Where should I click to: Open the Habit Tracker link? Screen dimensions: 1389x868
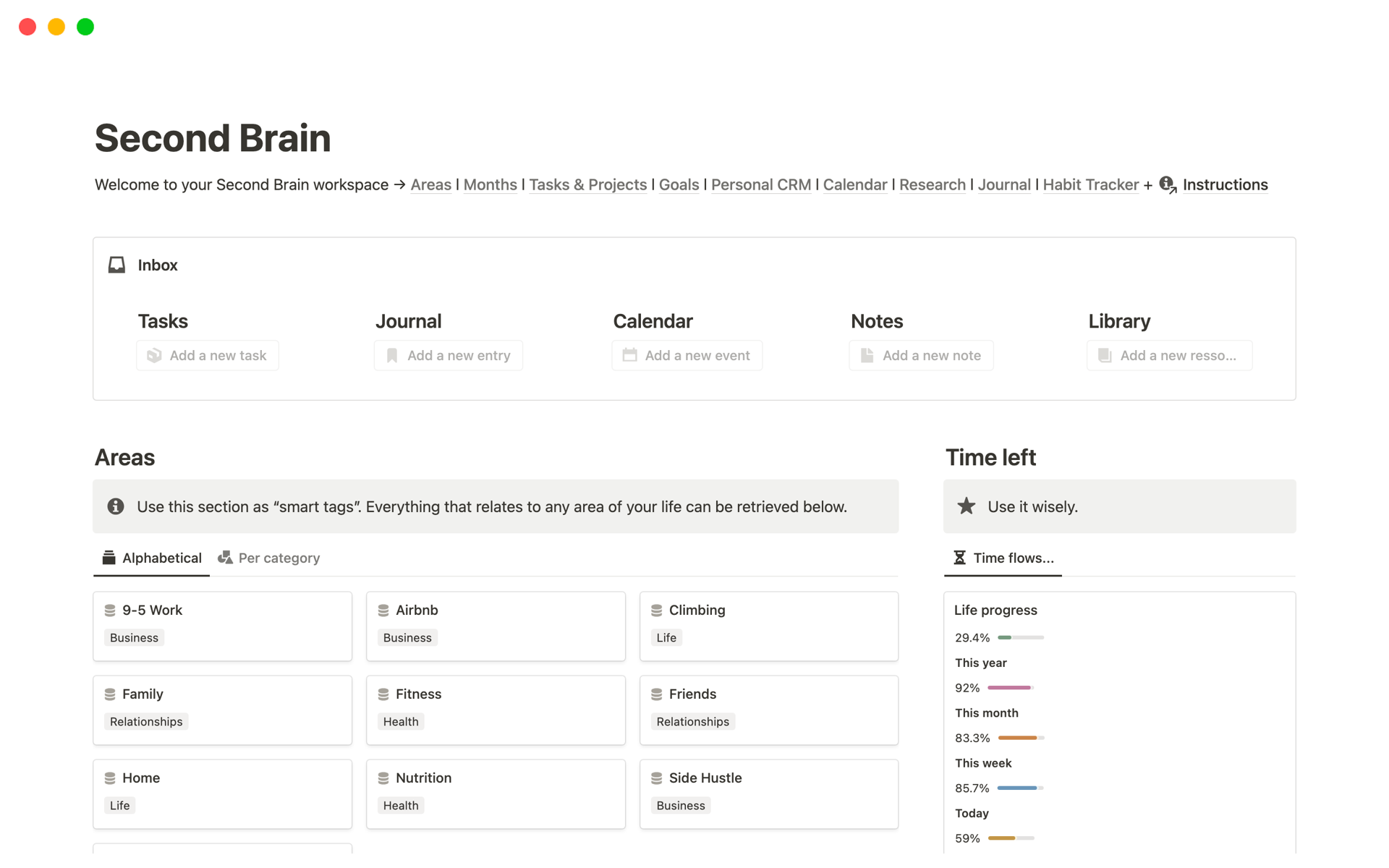coord(1090,185)
